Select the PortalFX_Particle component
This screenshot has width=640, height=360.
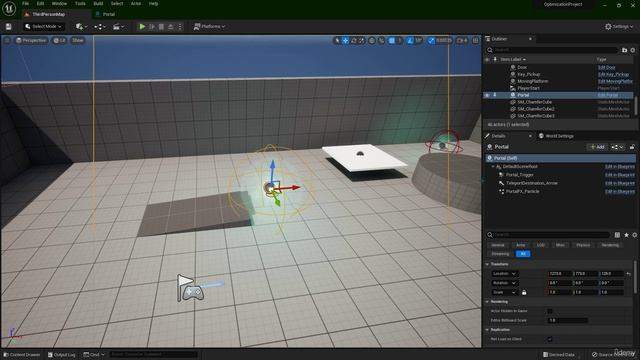(522, 191)
